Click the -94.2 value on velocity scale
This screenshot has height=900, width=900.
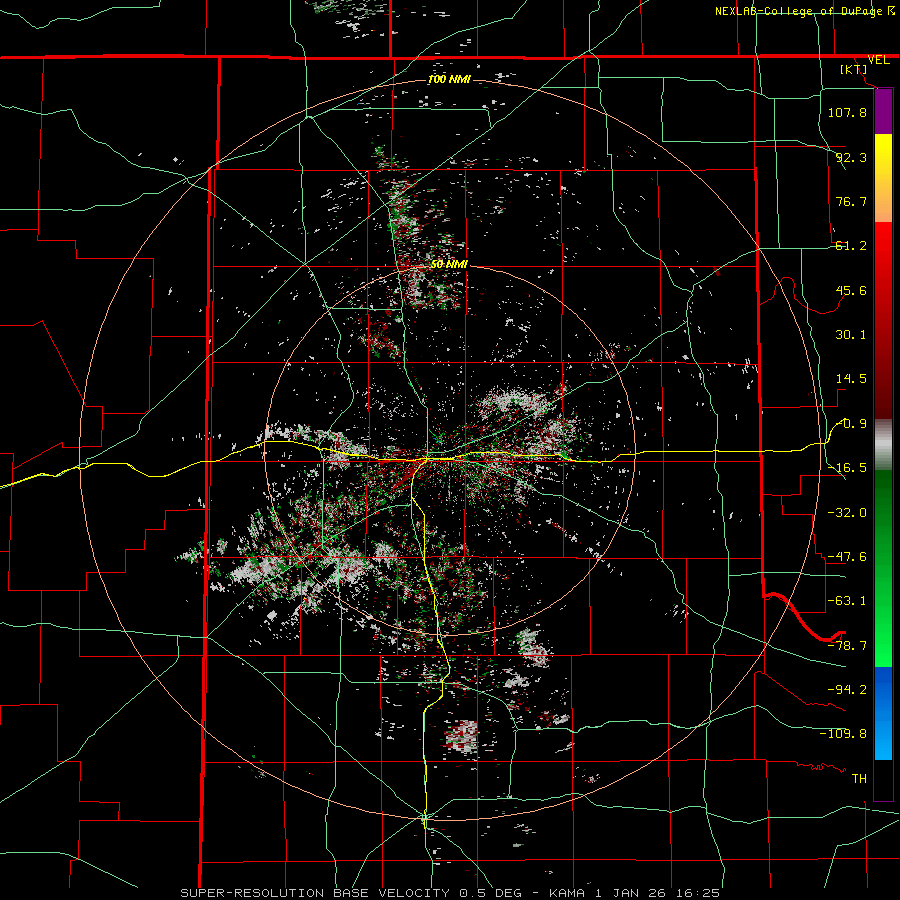coord(847,690)
